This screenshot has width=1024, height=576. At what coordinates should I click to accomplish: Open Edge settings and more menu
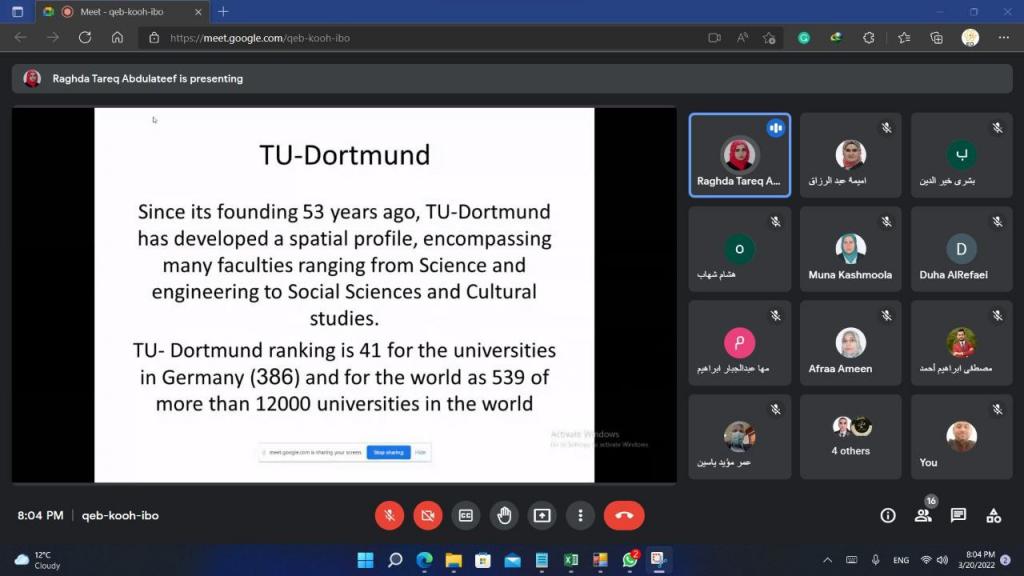pos(1003,38)
